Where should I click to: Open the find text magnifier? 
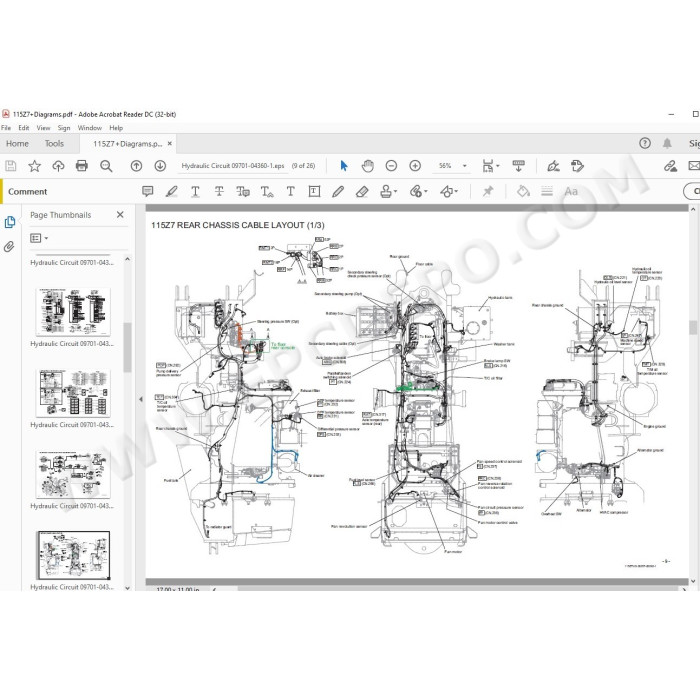tap(106, 166)
